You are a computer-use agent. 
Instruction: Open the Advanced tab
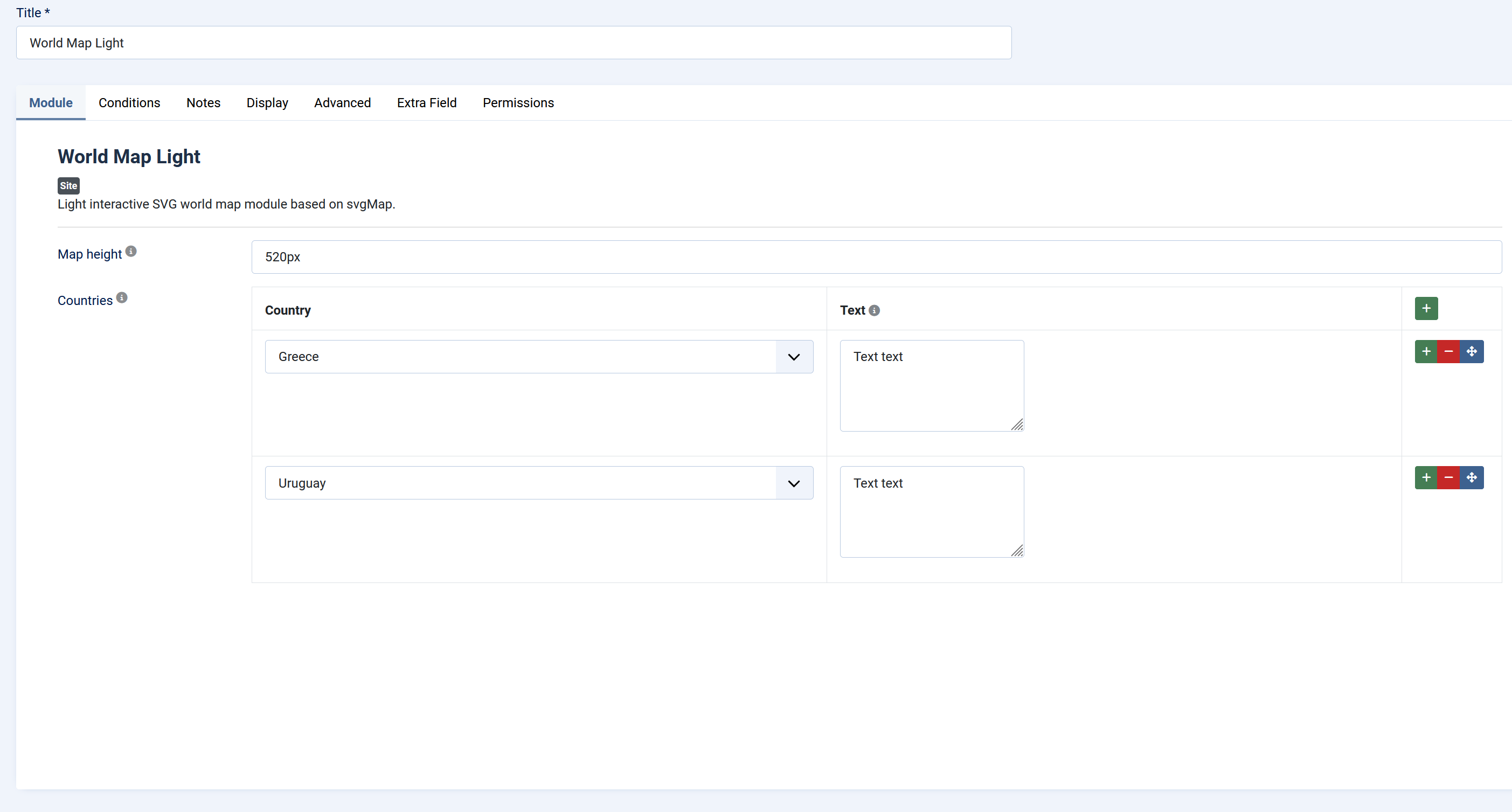(342, 103)
